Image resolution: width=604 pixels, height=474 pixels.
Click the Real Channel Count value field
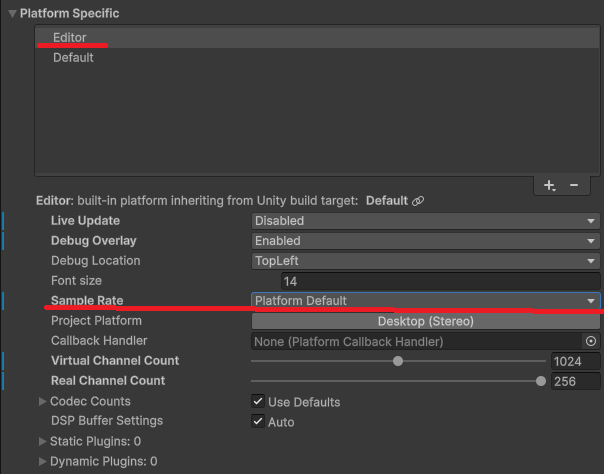click(574, 381)
